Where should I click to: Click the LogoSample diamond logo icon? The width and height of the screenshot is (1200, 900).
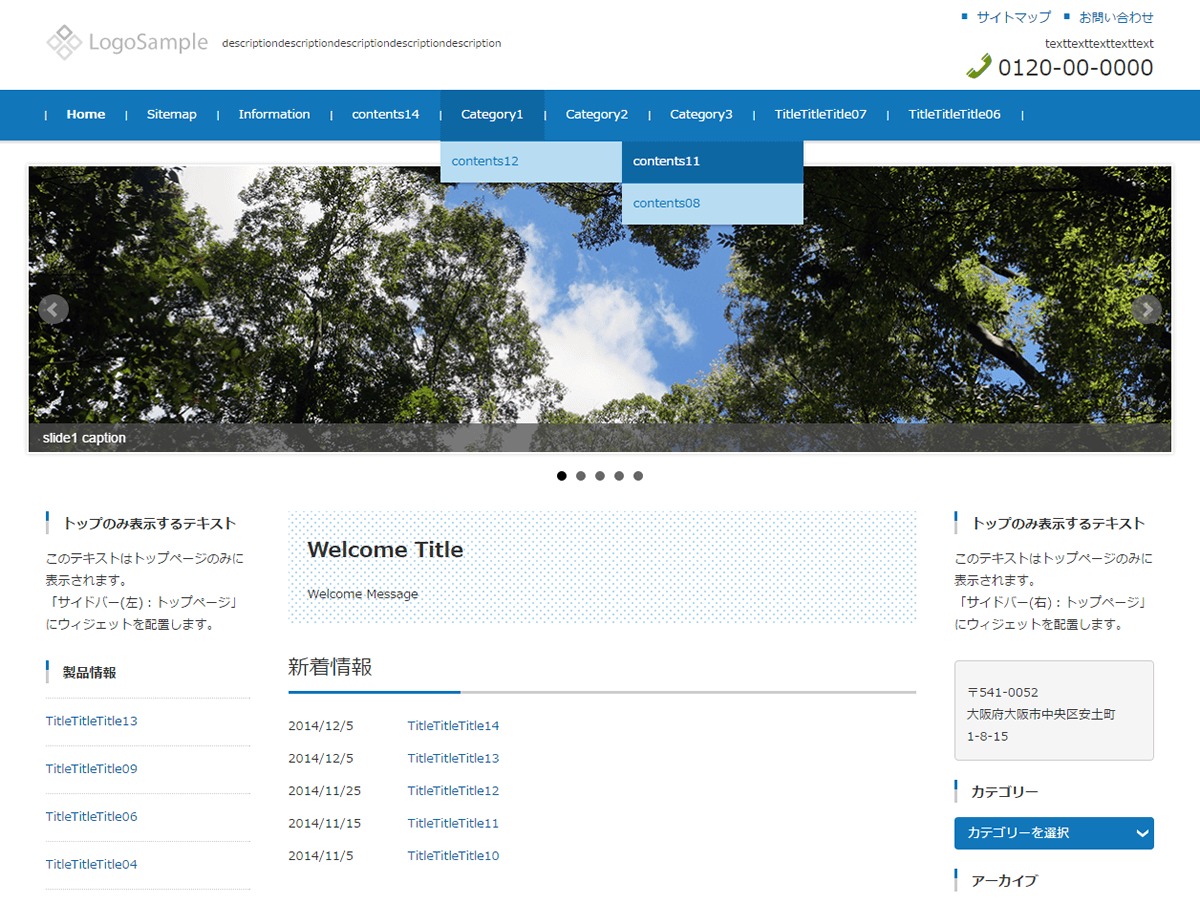pos(64,42)
